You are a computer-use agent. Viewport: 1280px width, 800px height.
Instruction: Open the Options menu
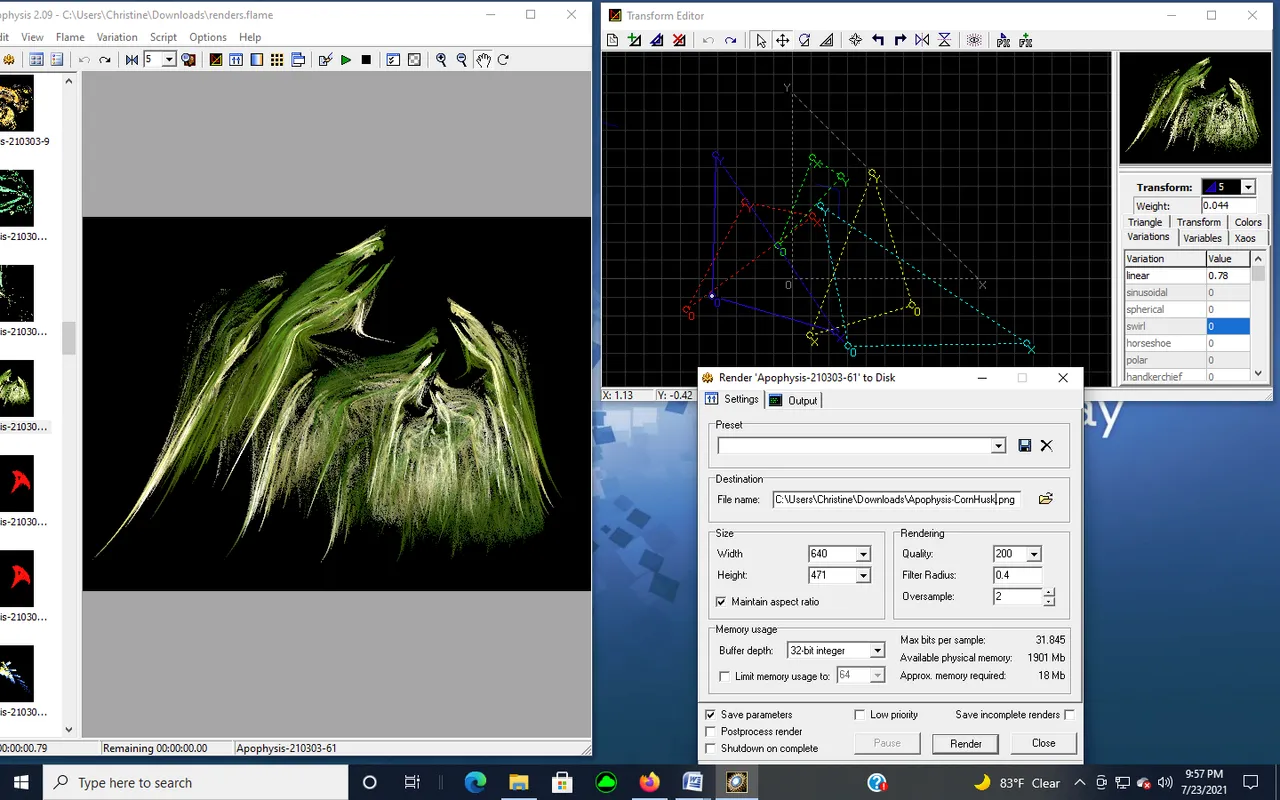point(208,37)
